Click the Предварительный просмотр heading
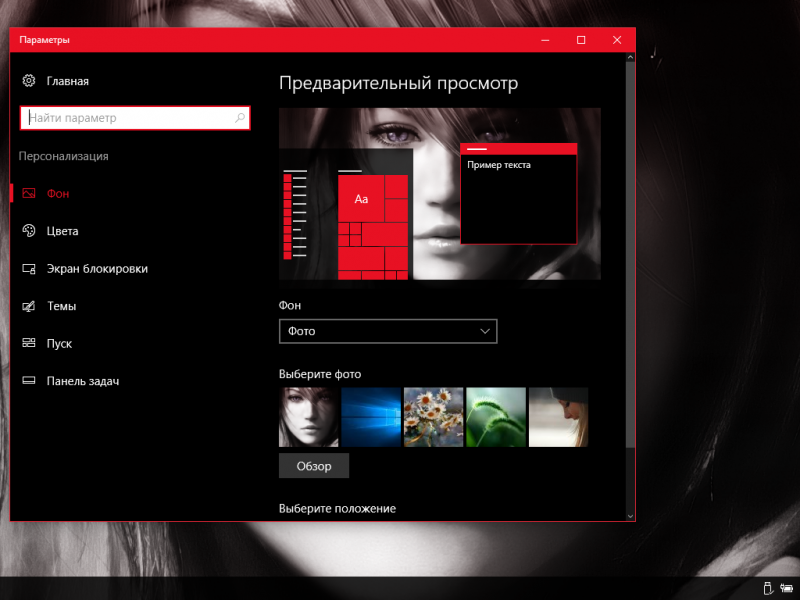The height and width of the screenshot is (600, 800). (398, 83)
